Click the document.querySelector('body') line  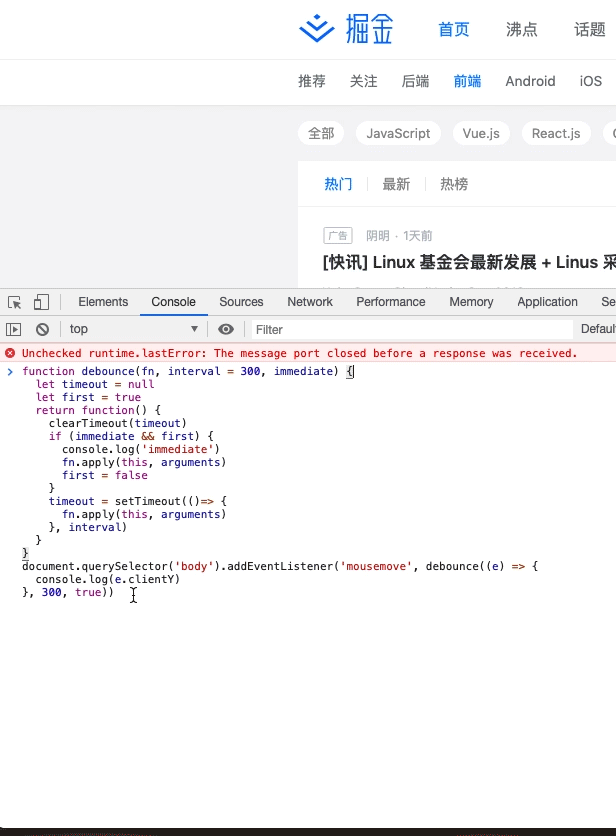point(280,566)
